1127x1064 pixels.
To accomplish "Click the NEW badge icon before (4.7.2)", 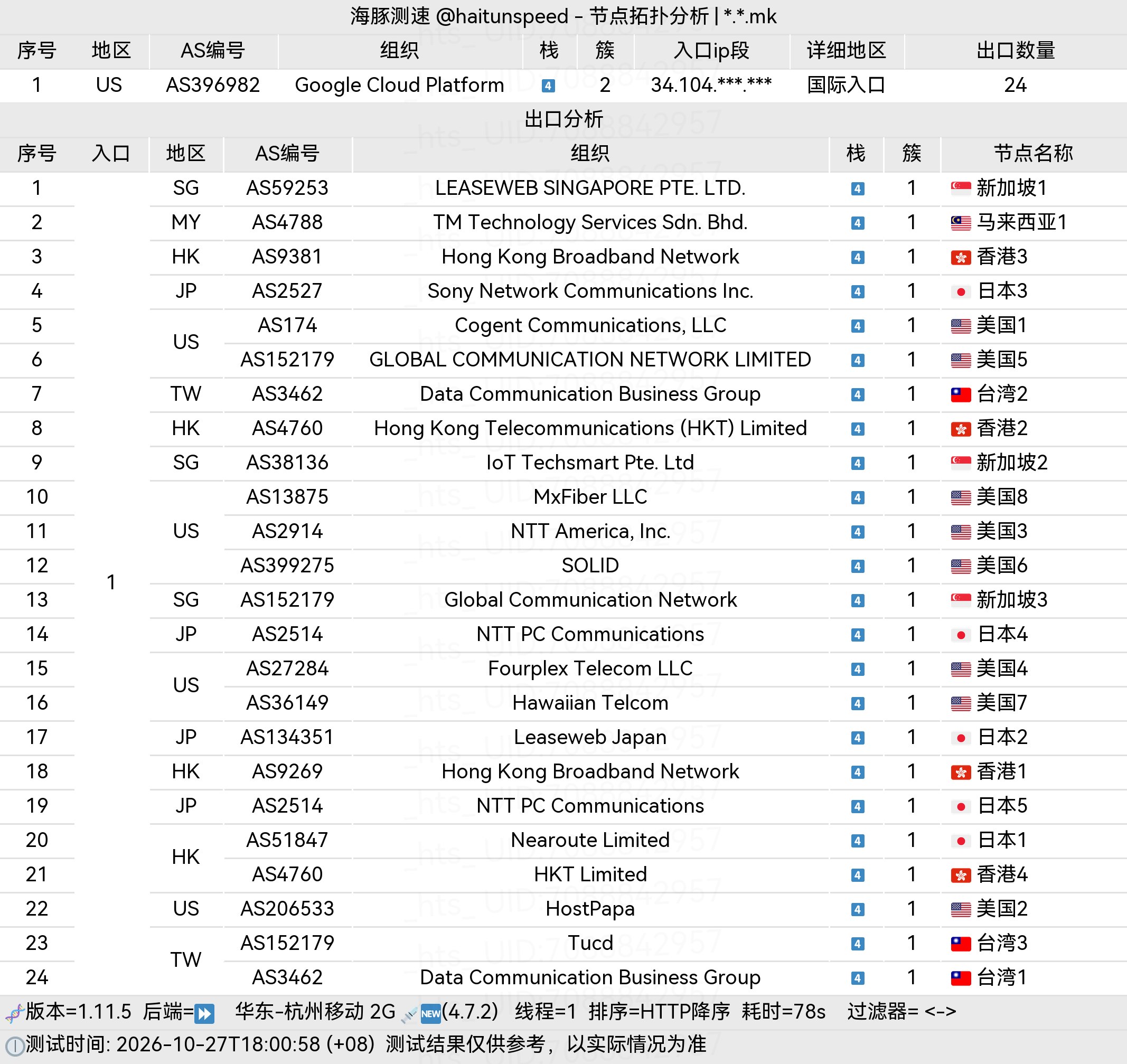I will click(430, 1013).
